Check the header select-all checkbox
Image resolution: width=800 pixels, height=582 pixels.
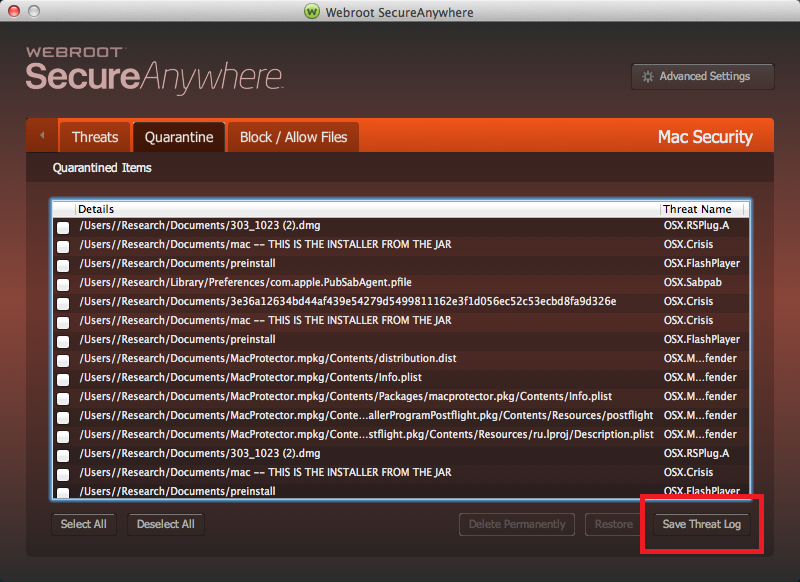coord(63,209)
